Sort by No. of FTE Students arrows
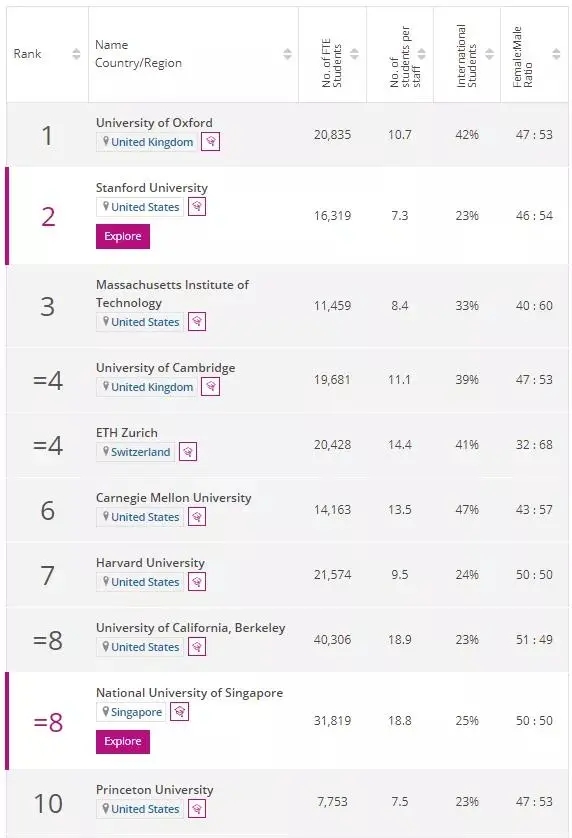This screenshot has height=838, width=572. coord(354,54)
